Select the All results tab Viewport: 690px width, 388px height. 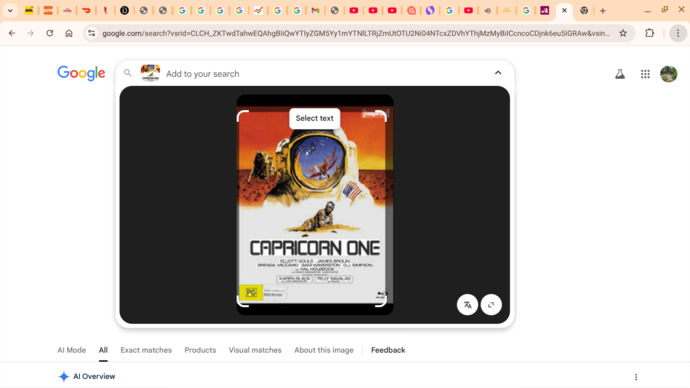[x=103, y=350]
